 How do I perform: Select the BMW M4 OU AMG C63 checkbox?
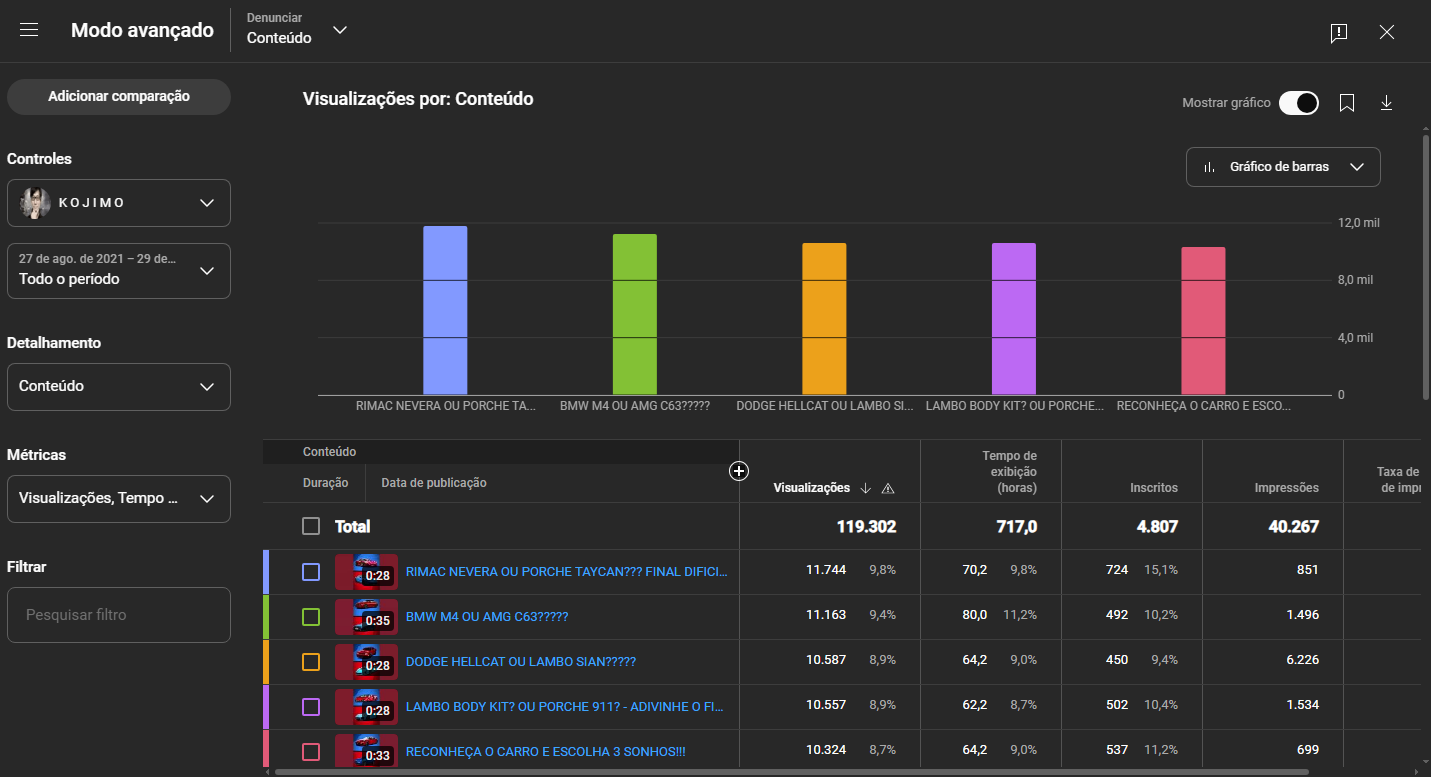pyautogui.click(x=311, y=617)
